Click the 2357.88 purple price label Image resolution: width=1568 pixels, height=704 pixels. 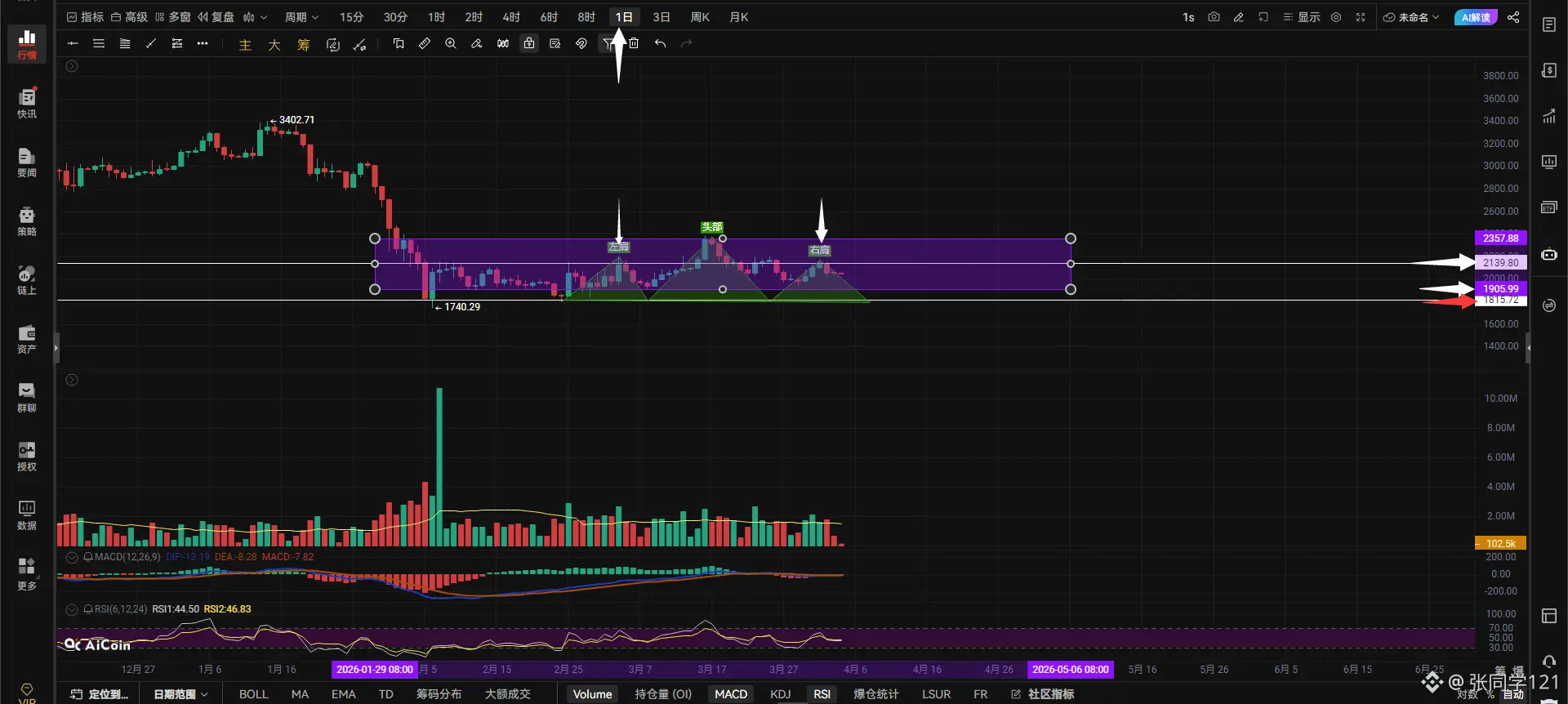click(x=1501, y=238)
